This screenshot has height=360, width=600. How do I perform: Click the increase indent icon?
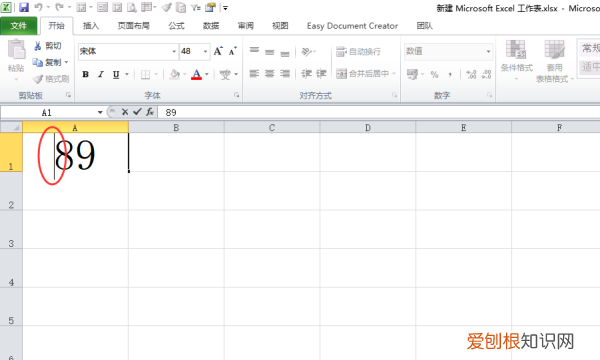(321, 73)
